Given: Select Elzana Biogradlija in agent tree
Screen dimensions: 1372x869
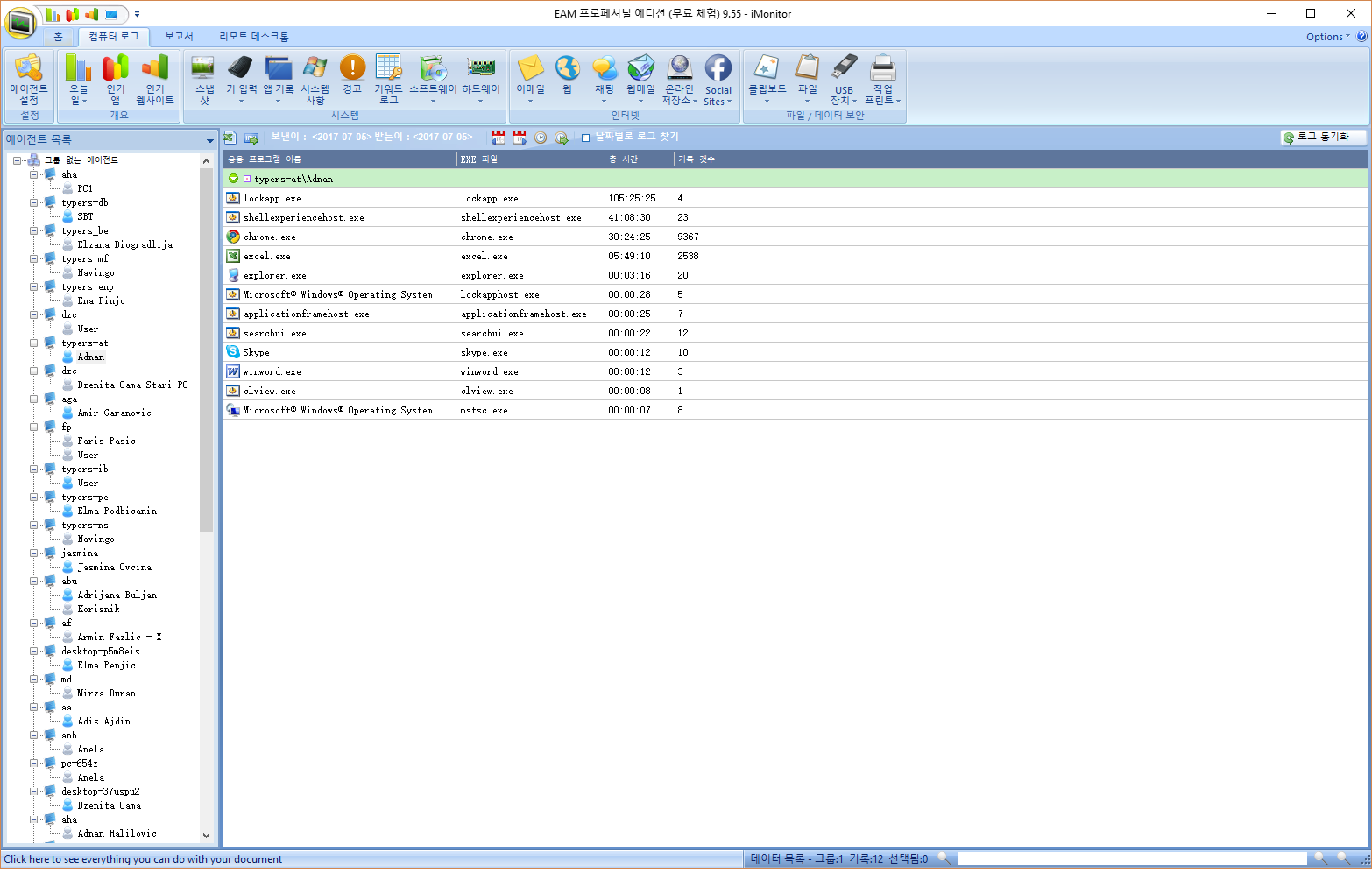Looking at the screenshot, I should click(124, 244).
